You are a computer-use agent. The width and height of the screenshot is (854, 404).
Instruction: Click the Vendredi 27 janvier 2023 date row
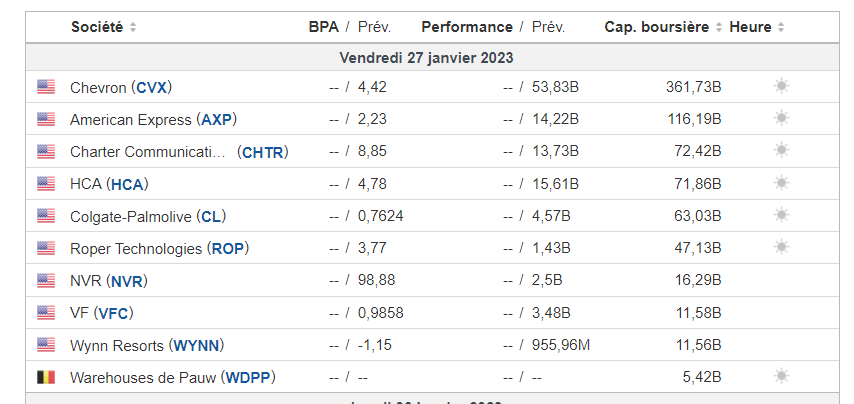(426, 58)
